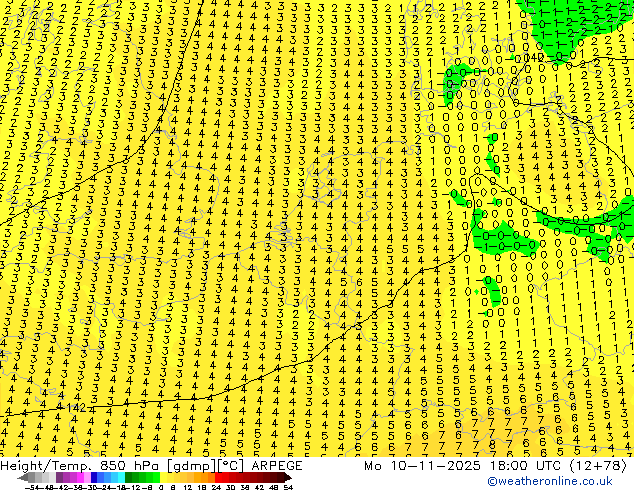Click the '54' legend scale value
The image size is (634, 490).
[x=288, y=487]
